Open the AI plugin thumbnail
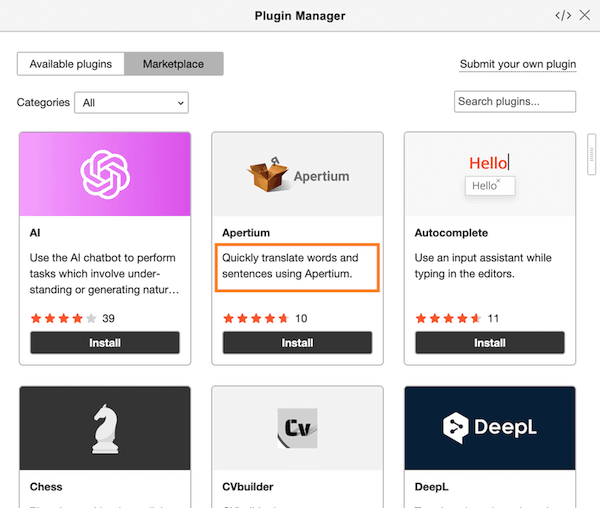 click(105, 174)
